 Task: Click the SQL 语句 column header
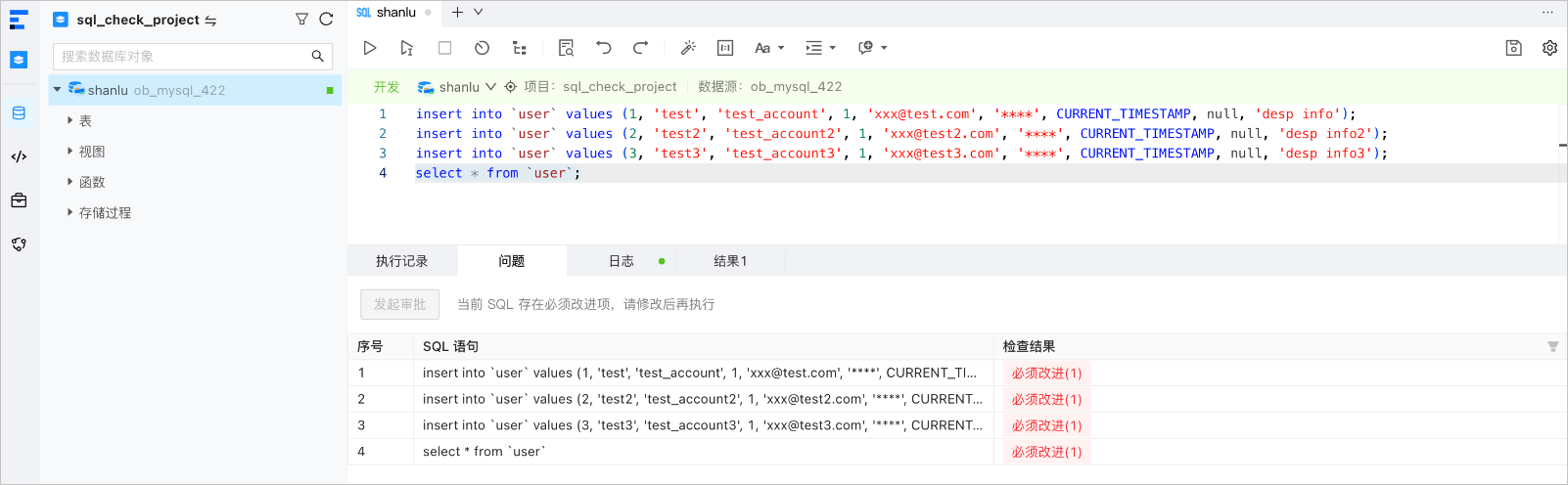tap(450, 346)
